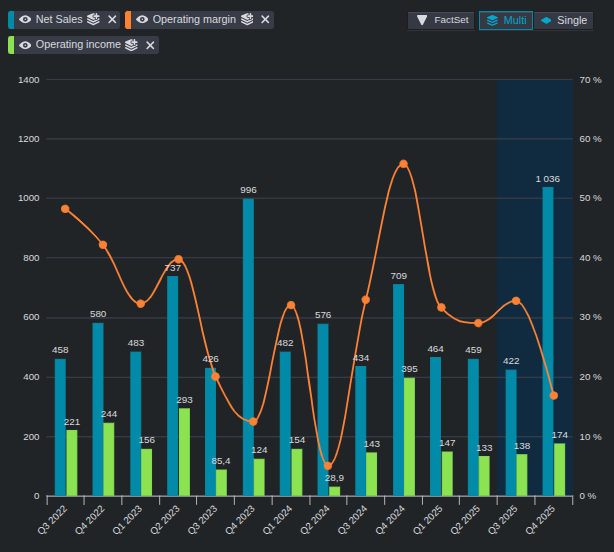Click the Q4 2025 operating margin point
Screen dimensions: 614x552
click(554, 395)
